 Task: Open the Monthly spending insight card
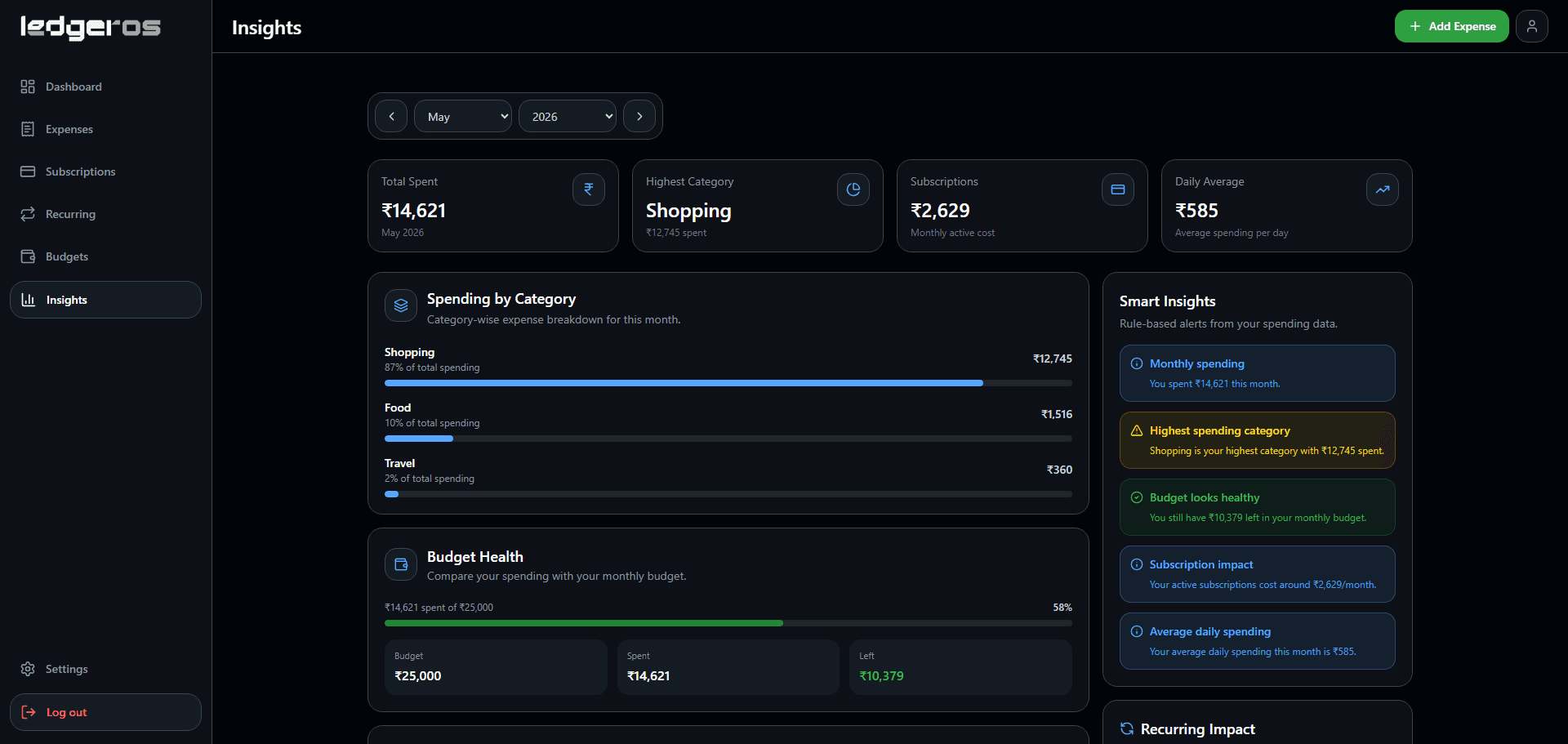[1258, 373]
